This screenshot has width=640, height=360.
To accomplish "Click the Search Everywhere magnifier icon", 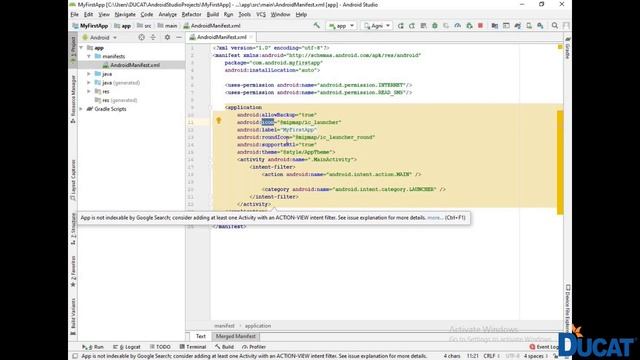I will (x=555, y=26).
